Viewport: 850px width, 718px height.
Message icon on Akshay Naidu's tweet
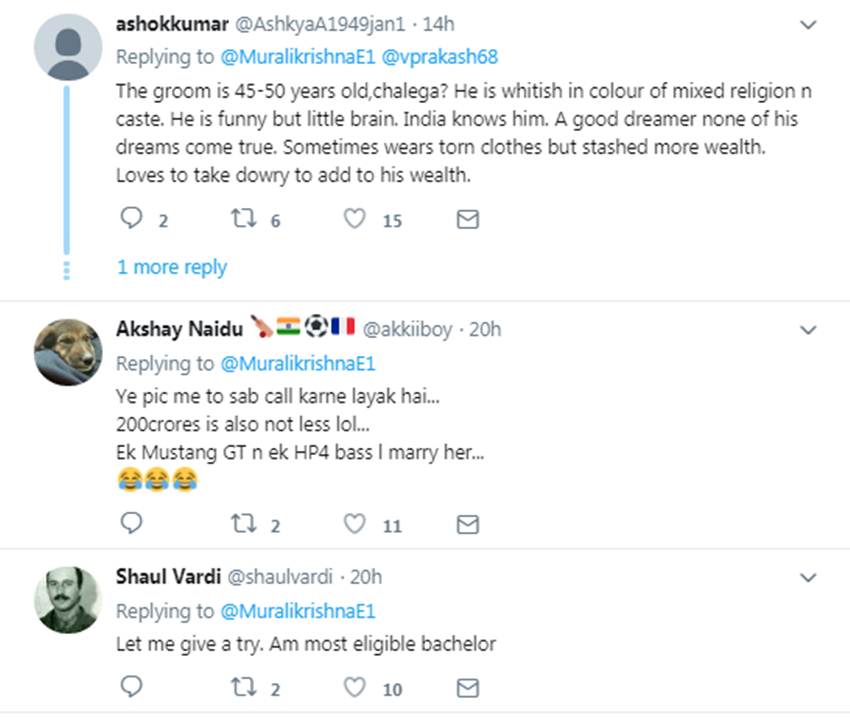[467, 523]
